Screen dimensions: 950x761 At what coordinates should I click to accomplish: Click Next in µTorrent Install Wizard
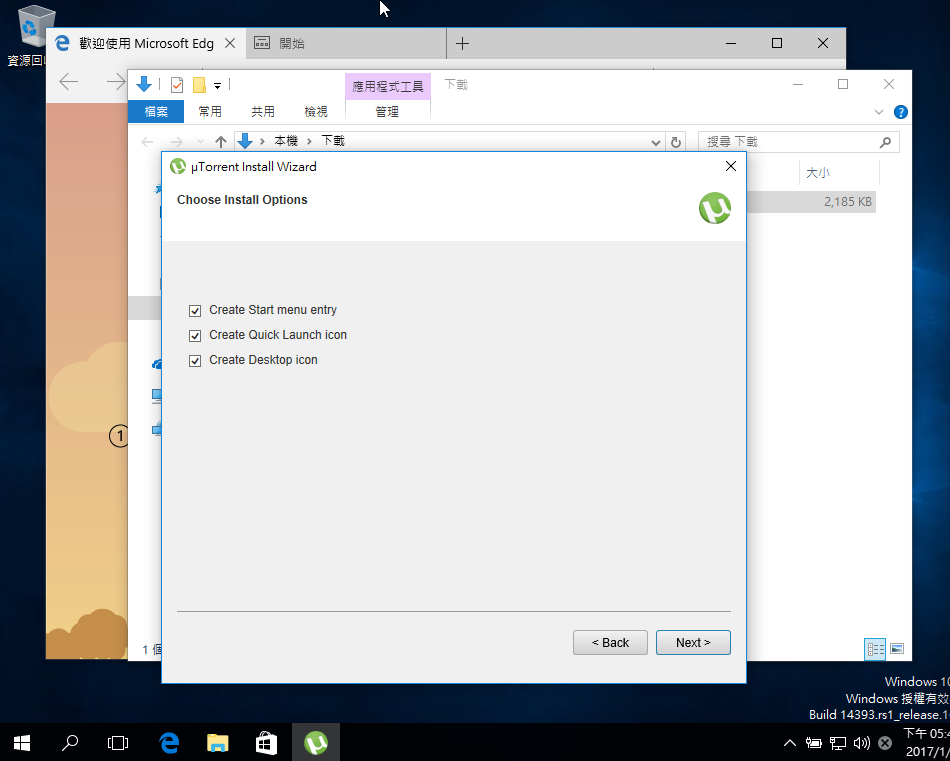click(x=693, y=642)
